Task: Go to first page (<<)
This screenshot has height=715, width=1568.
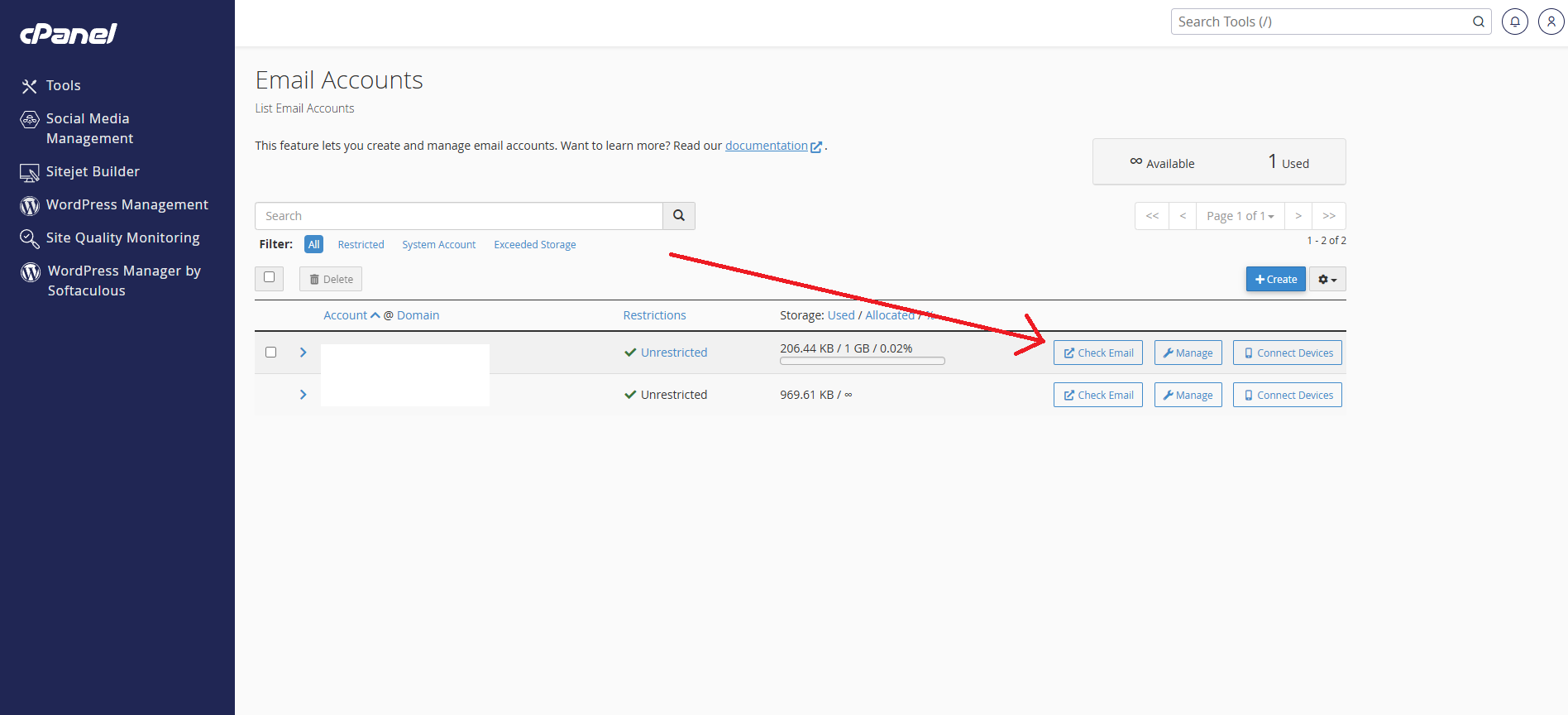Action: pyautogui.click(x=1152, y=216)
